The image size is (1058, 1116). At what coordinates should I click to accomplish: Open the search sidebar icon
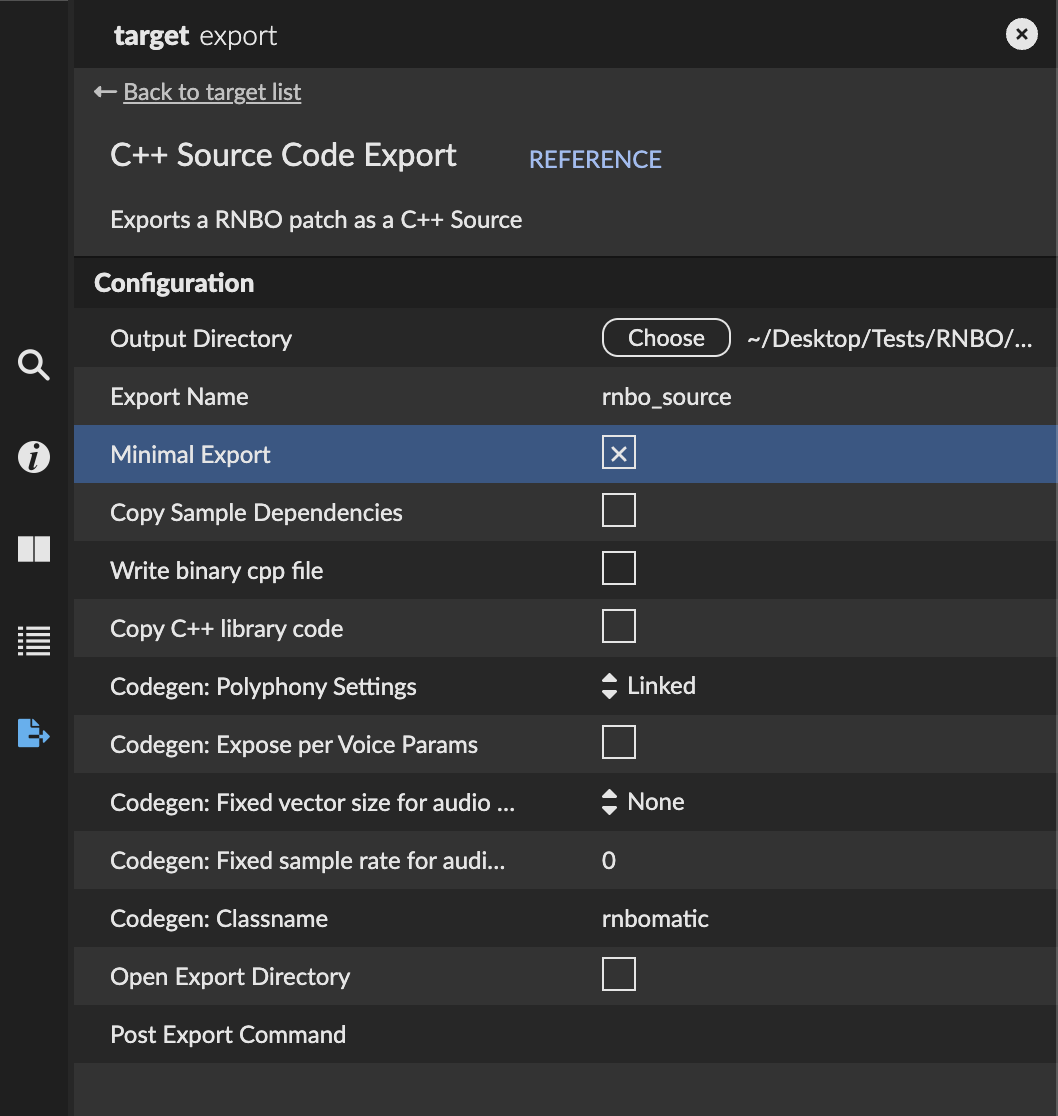coord(33,365)
